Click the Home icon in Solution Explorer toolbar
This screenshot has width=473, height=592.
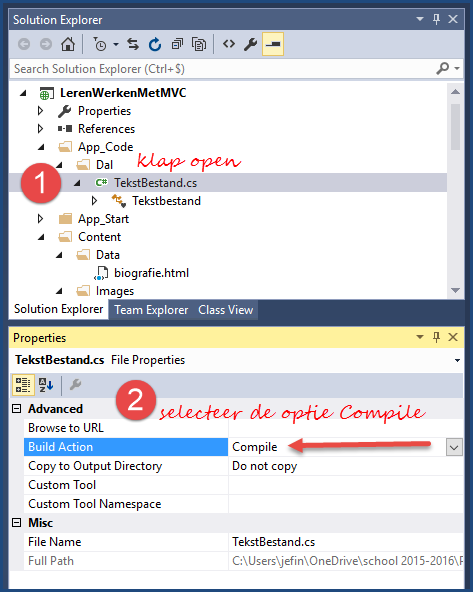(68, 45)
